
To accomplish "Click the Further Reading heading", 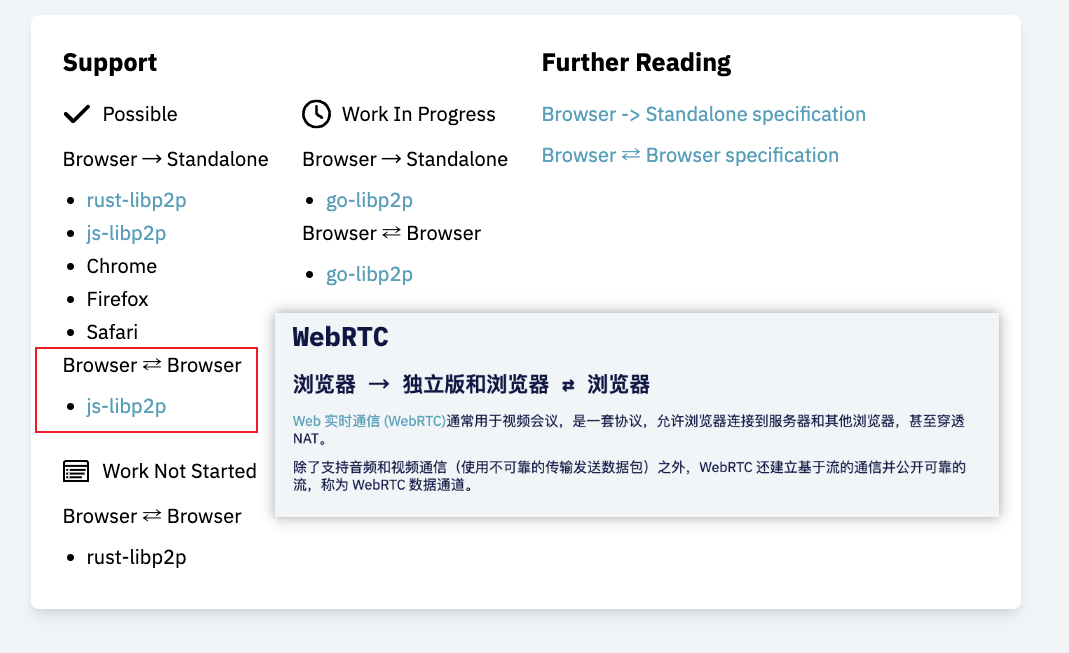I will coord(636,63).
